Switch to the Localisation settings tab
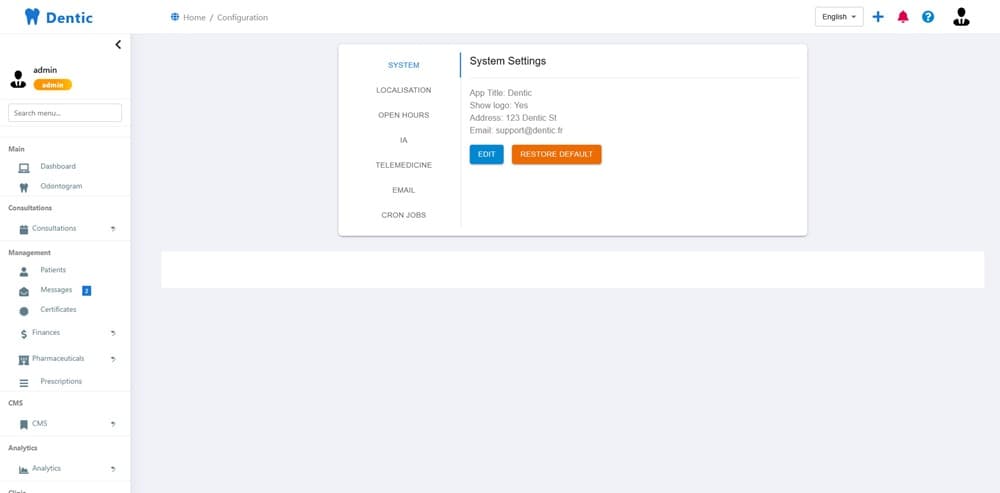Viewport: 1000px width, 493px height. 403,90
